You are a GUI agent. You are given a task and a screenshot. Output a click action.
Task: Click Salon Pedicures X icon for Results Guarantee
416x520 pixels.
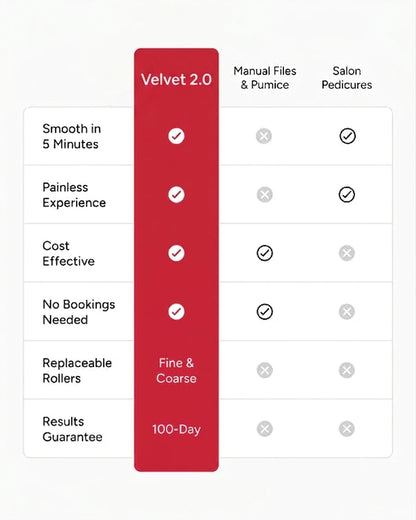coord(347,429)
